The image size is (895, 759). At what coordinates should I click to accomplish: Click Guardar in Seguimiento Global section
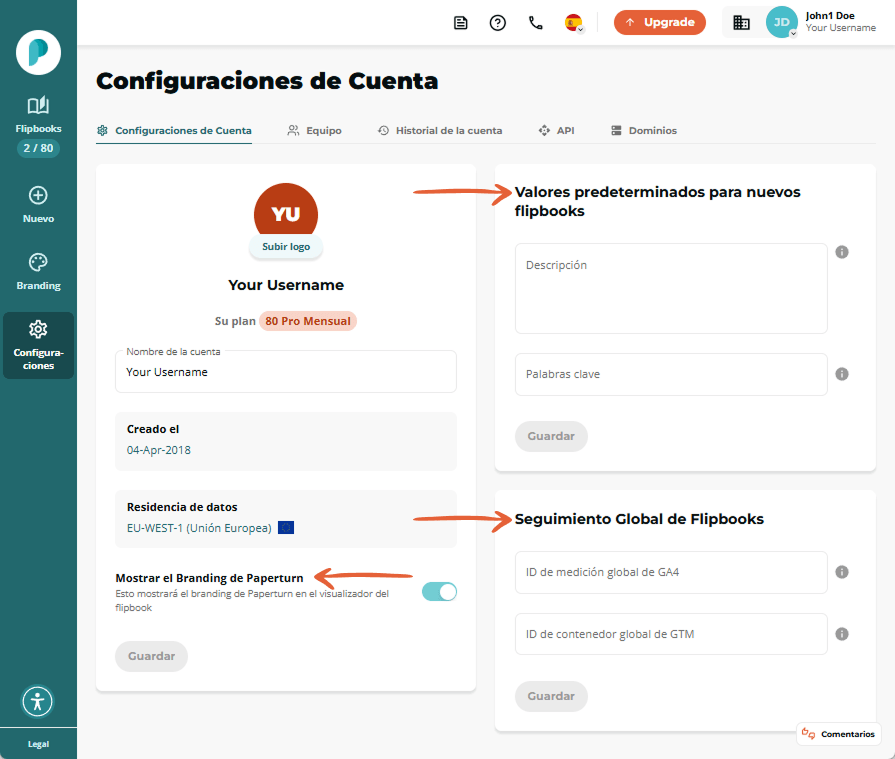[551, 696]
